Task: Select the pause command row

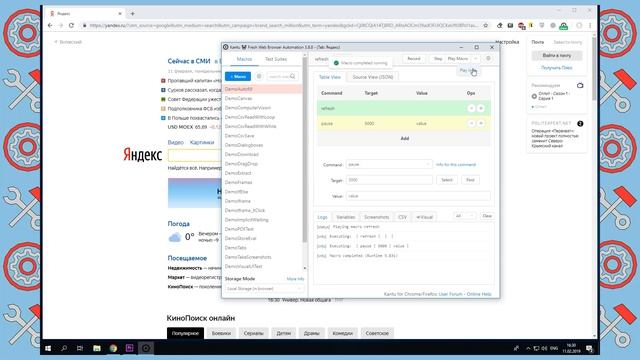Action: 404,123
